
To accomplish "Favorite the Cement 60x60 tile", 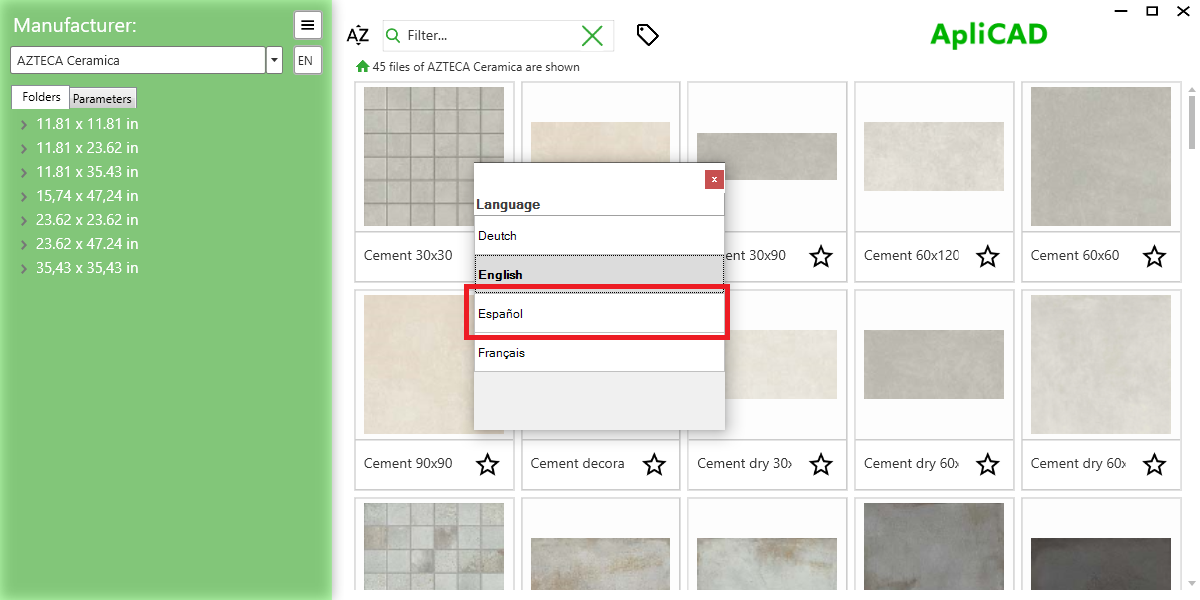I will [1154, 257].
